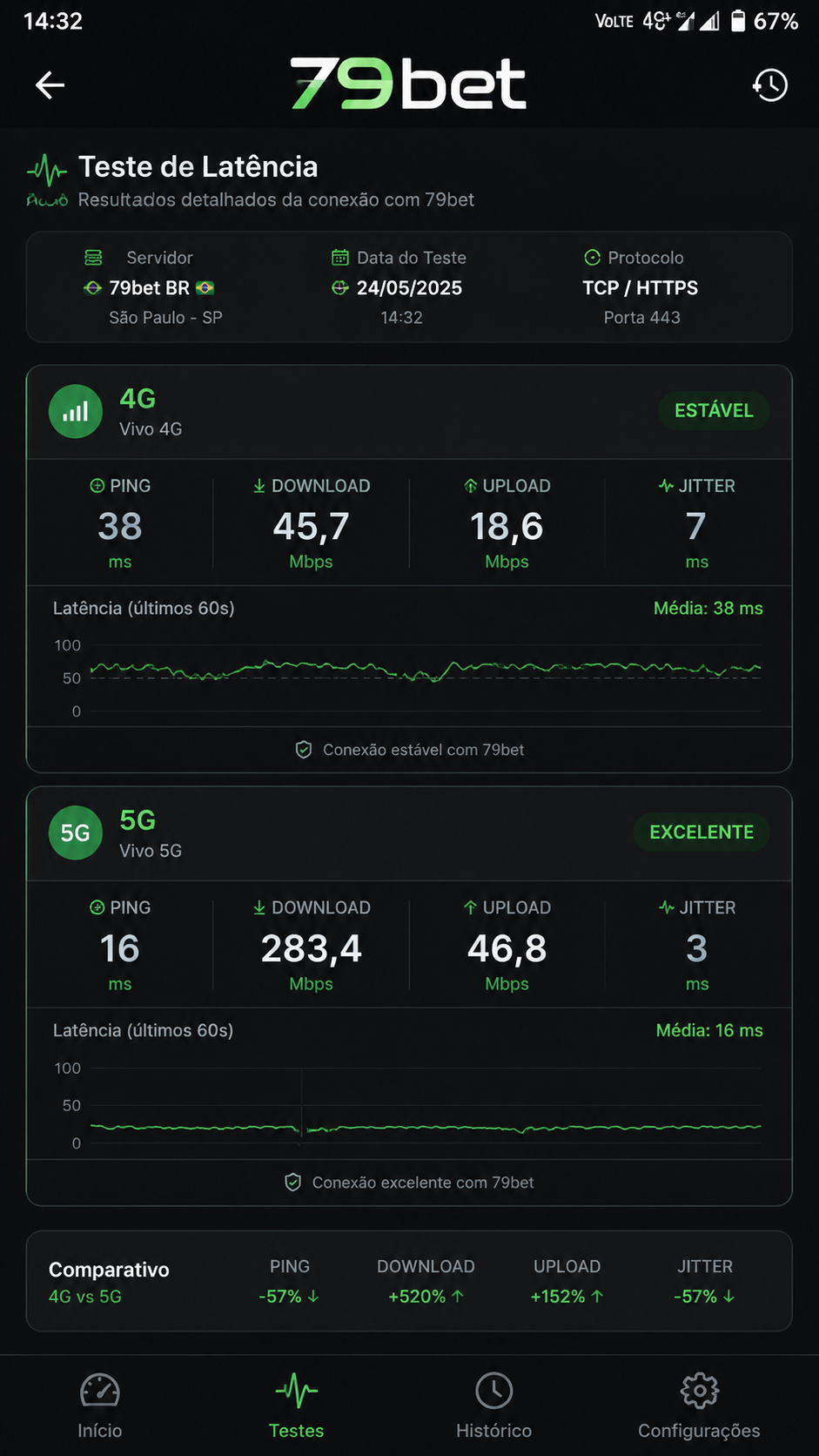Tap the EXCELENTE status badge
Screen dimensions: 819x1456
tap(702, 832)
